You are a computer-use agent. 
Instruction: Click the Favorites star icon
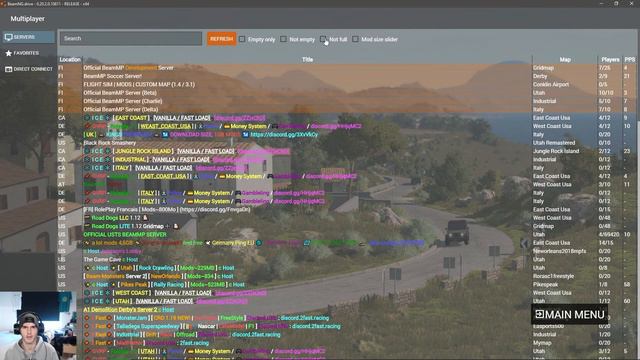(9, 53)
